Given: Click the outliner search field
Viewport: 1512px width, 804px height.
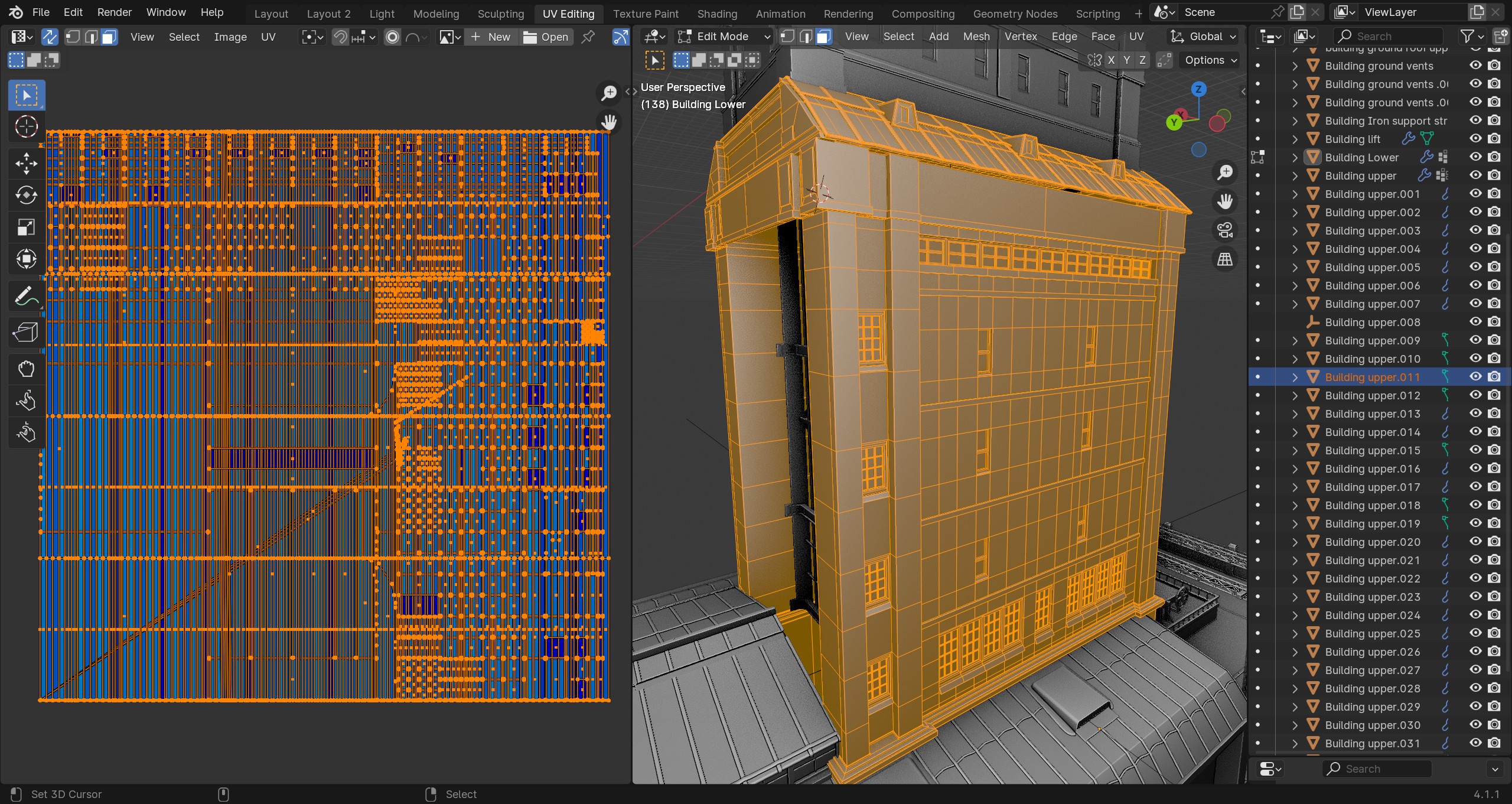Looking at the screenshot, I should coord(1388,37).
